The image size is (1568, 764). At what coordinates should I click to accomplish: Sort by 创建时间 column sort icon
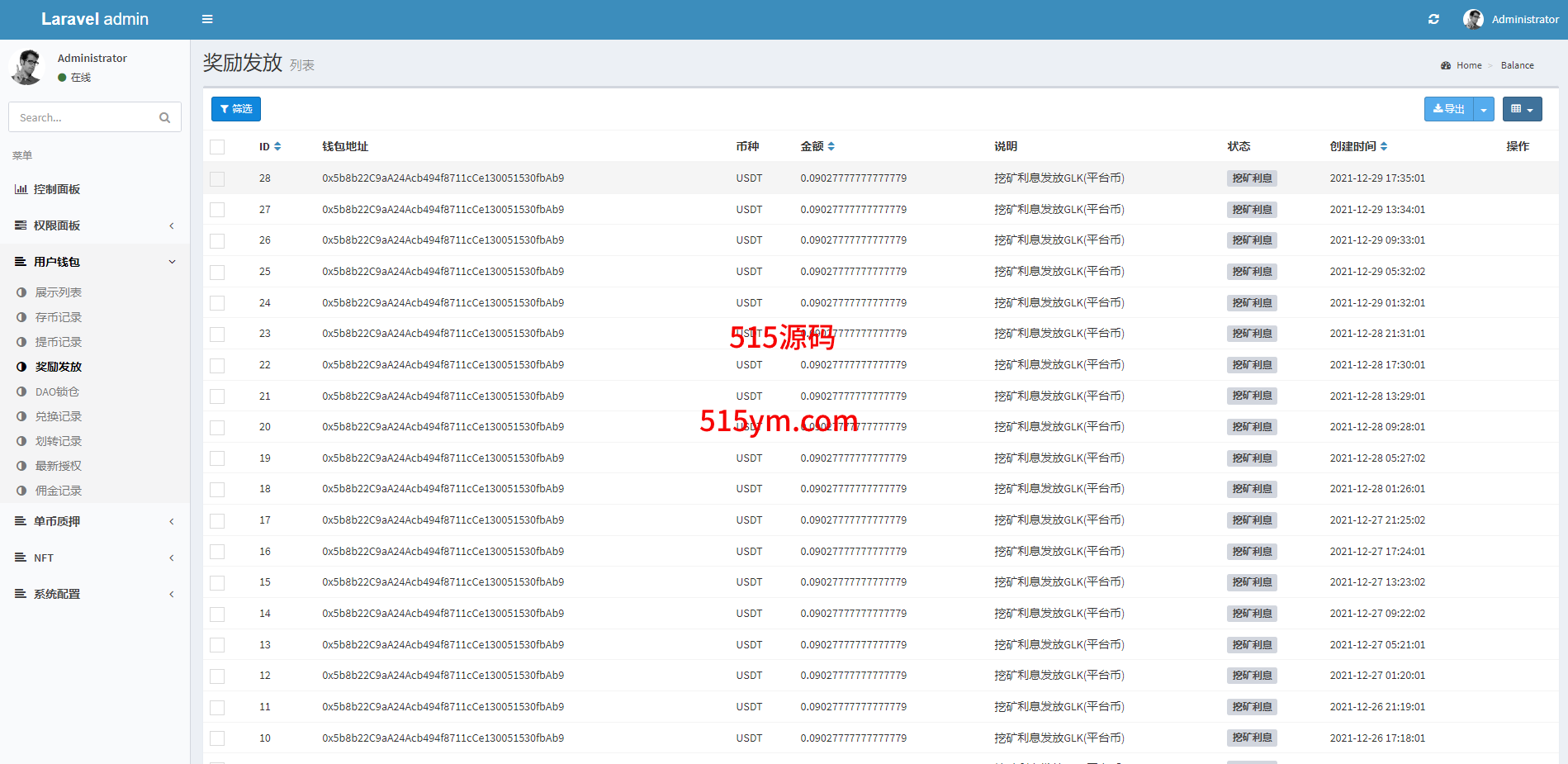point(1384,146)
